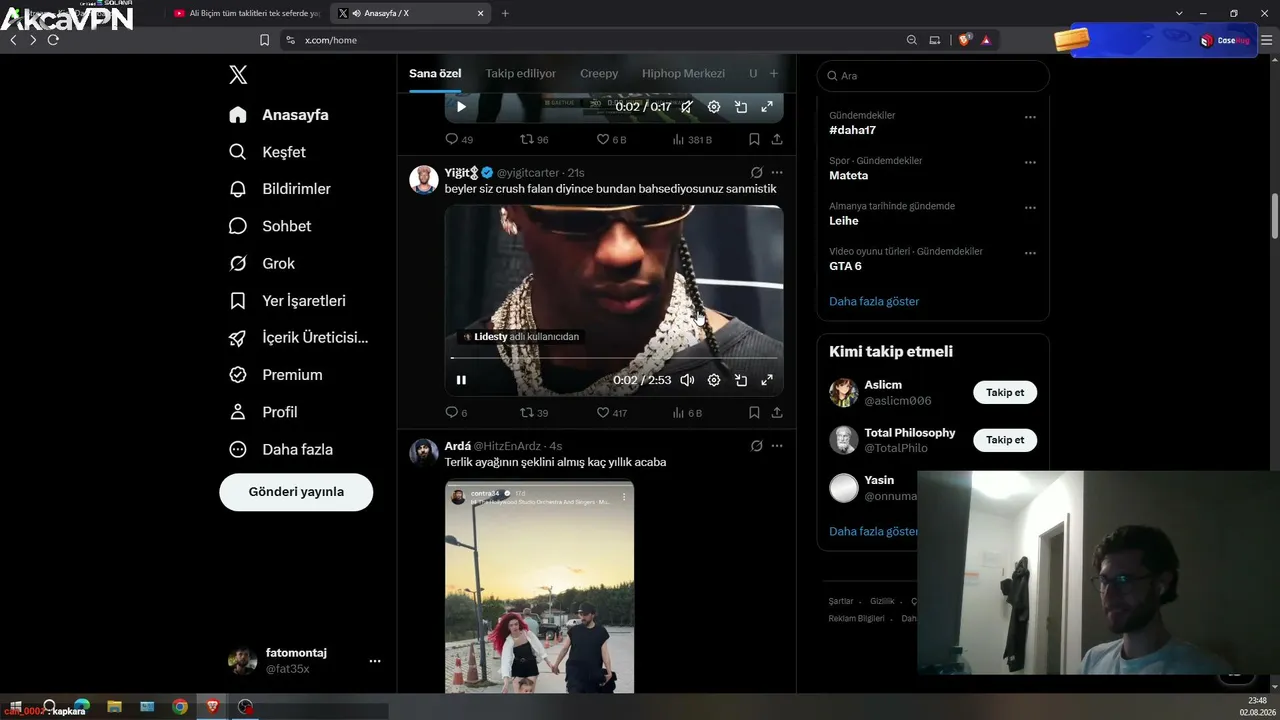Viewport: 1280px width, 720px height.
Task: Open Yer İşaretleri bookmarks page
Action: click(x=288, y=300)
